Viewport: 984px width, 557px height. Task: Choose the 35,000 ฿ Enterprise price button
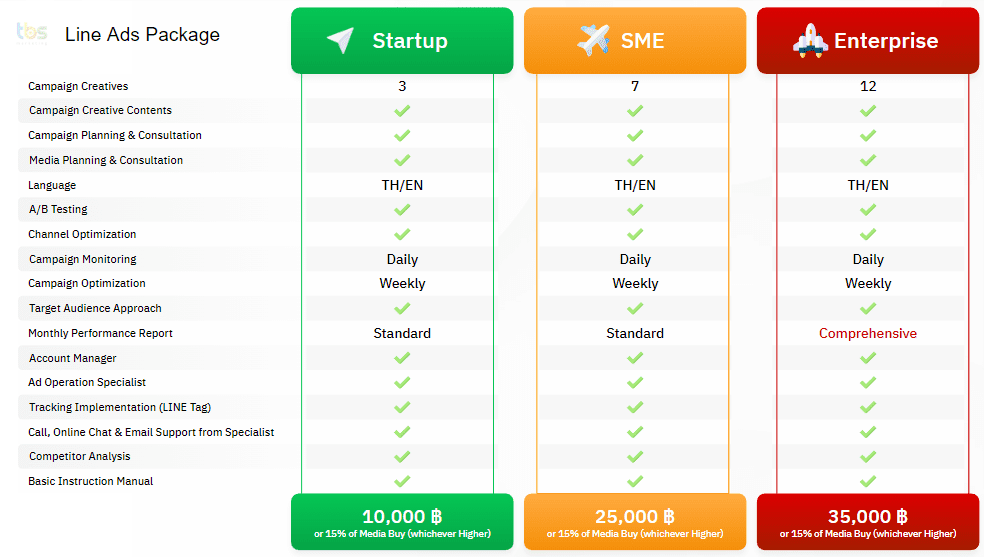[x=868, y=522]
